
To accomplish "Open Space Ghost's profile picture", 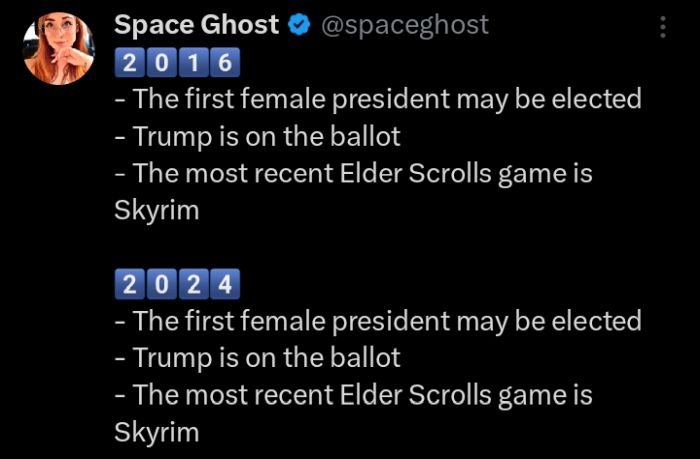I will tap(58, 48).
